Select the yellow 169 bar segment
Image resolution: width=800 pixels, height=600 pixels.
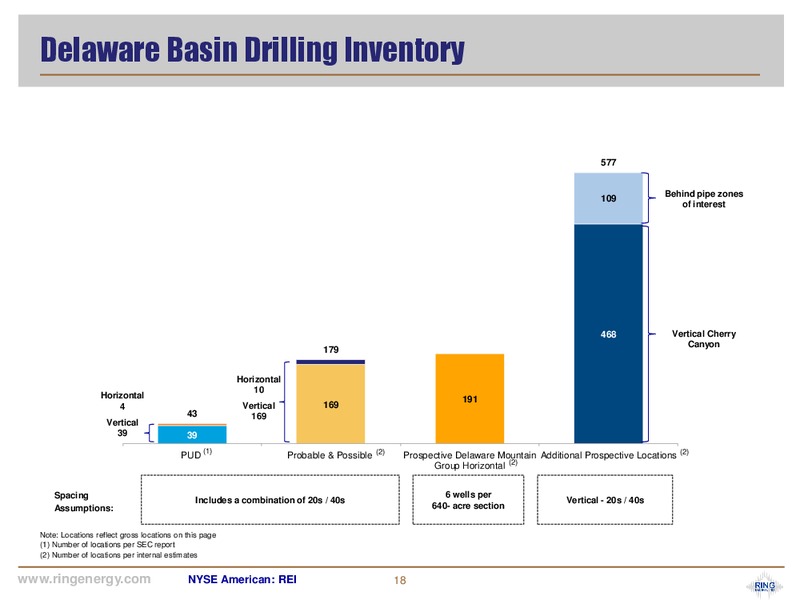331,404
